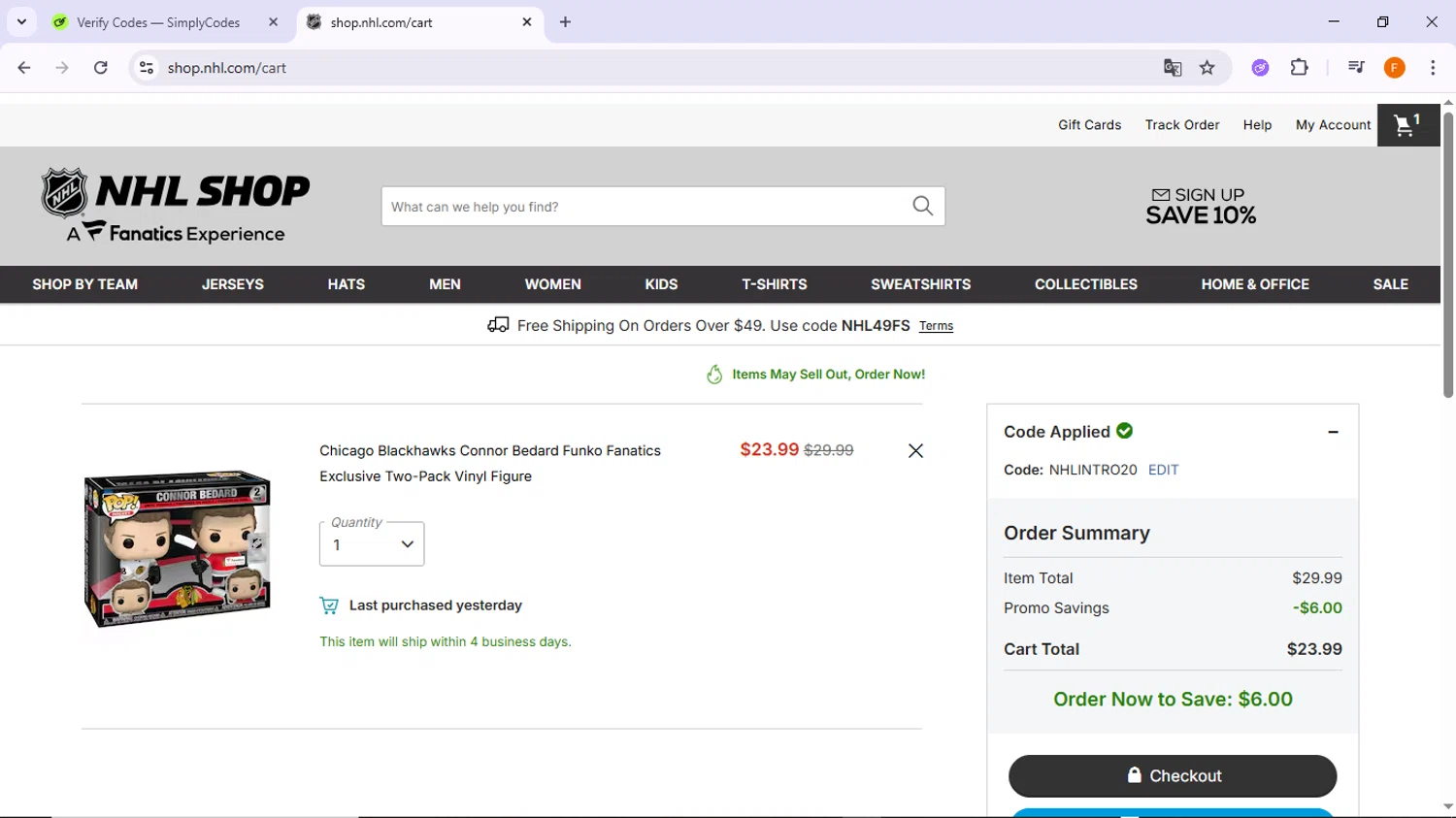The image size is (1456, 818).
Task: Bookmark this page with the star icon
Action: [x=1207, y=68]
